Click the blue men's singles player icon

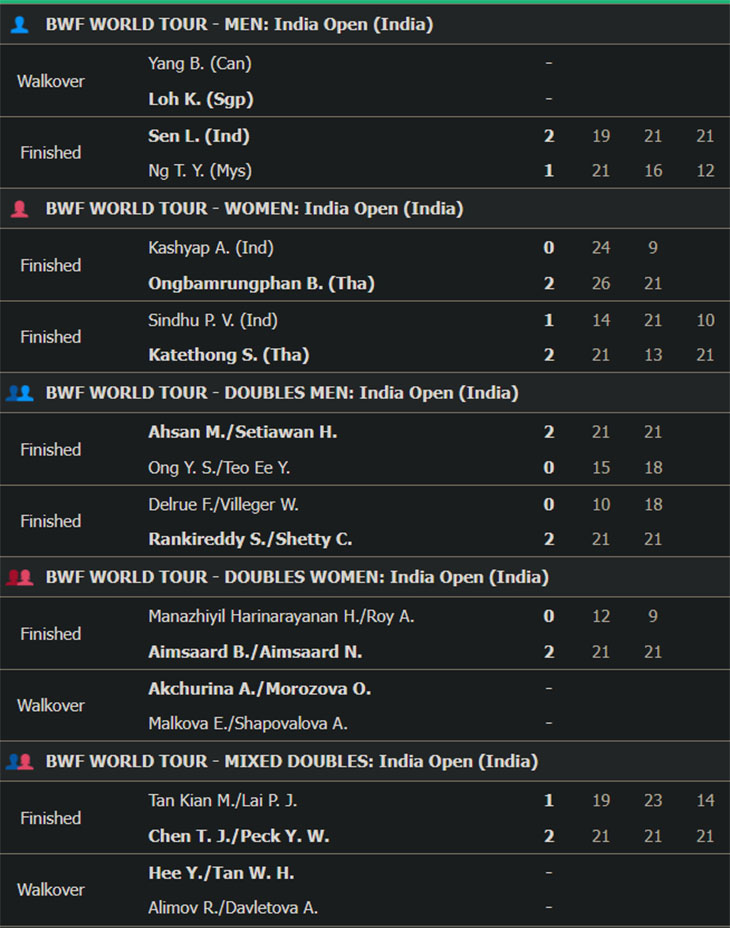click(20, 24)
